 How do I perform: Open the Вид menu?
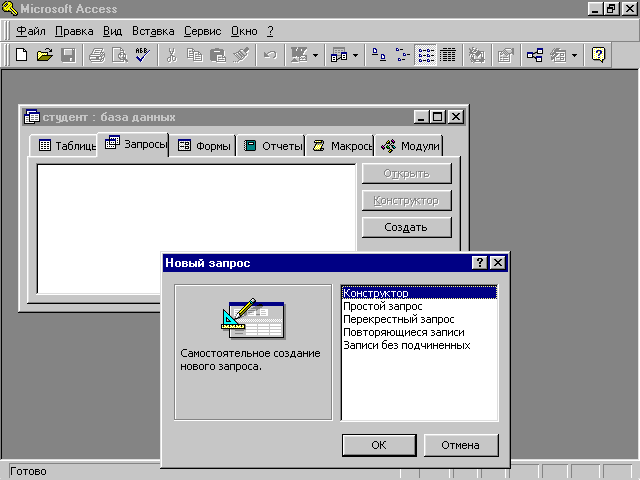[x=112, y=31]
